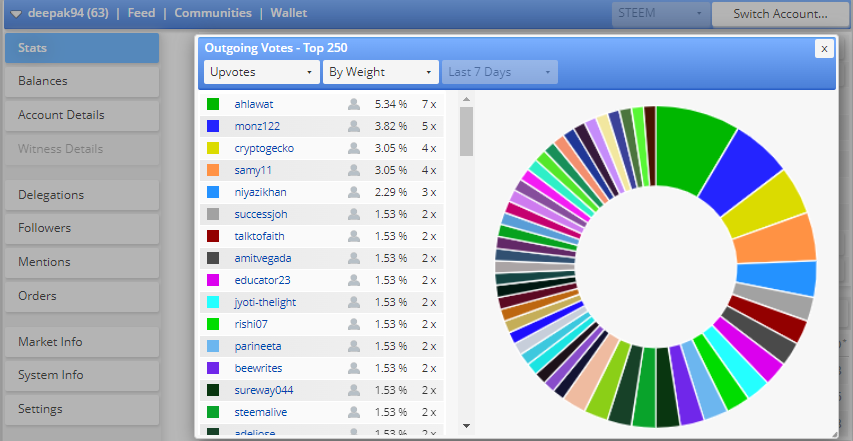
Task: Click the vote list scrollbar thumb
Action: point(466,131)
